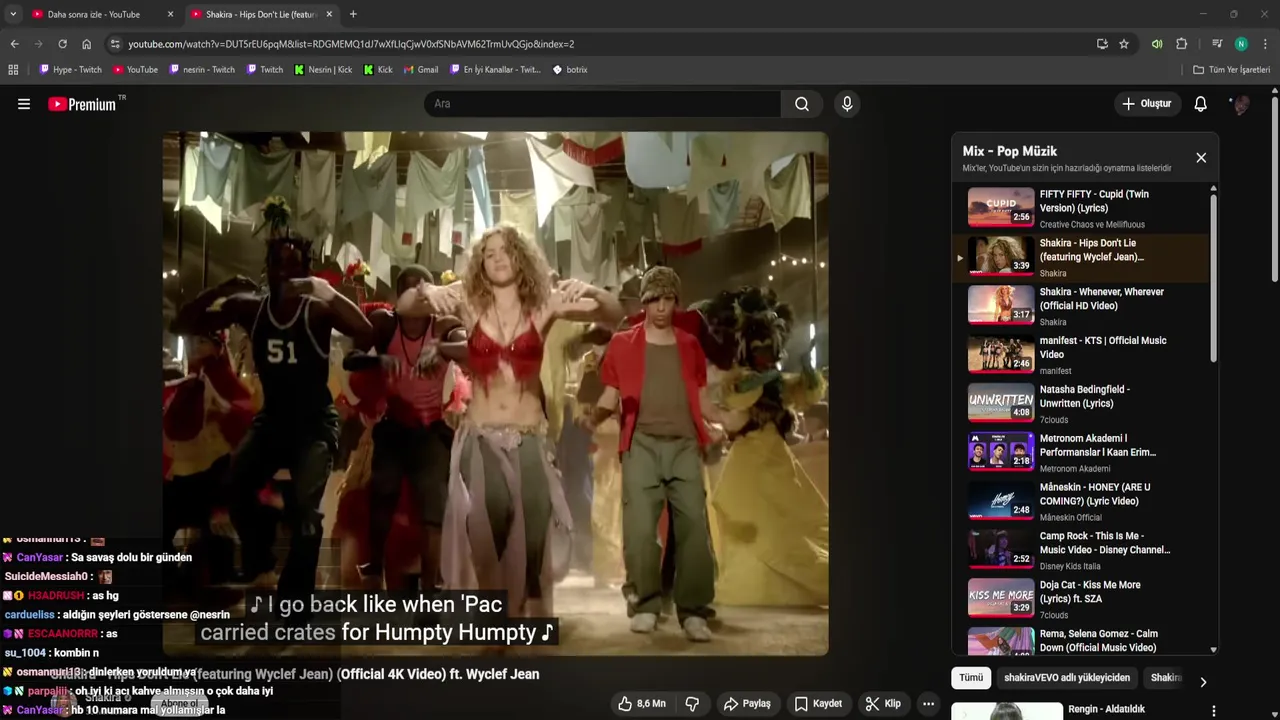Open Hype - Twitch bookmark
1280x720 pixels.
click(x=71, y=70)
